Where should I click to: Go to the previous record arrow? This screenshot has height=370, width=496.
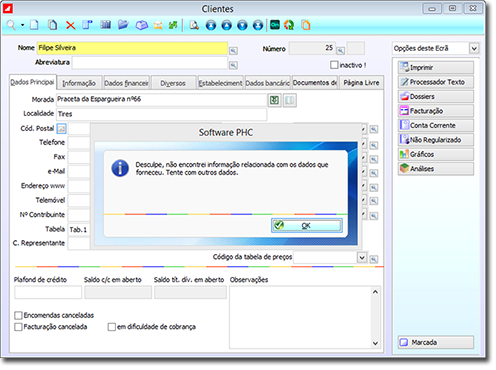click(x=227, y=25)
